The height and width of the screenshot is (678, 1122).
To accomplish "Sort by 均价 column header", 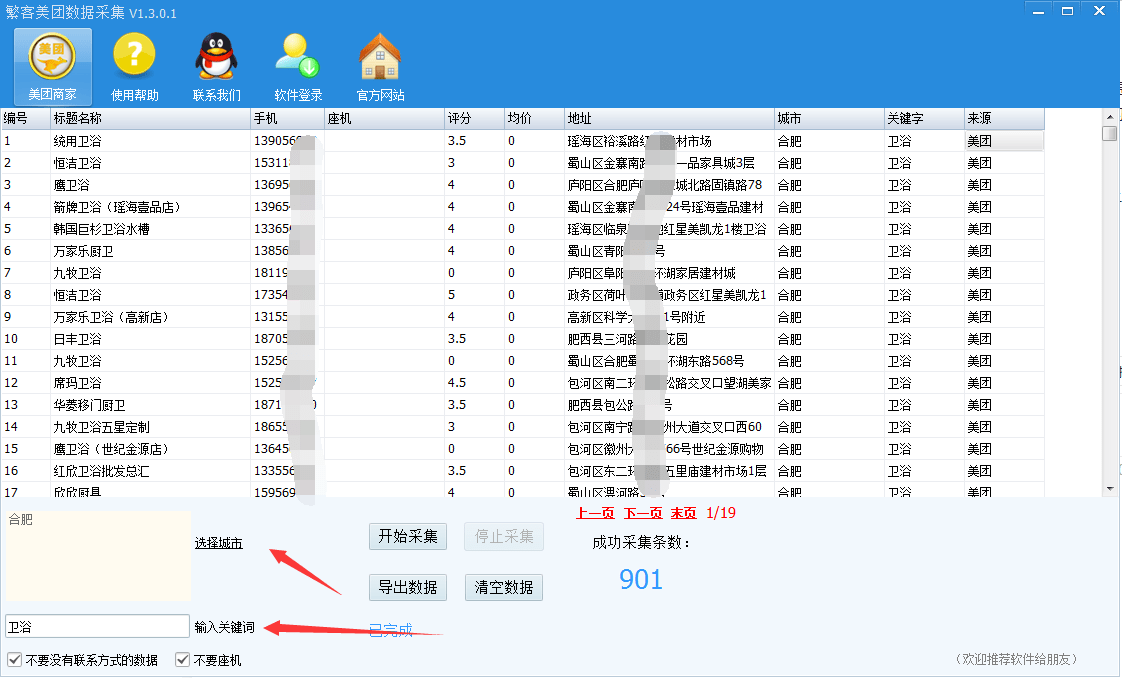I will tap(535, 119).
